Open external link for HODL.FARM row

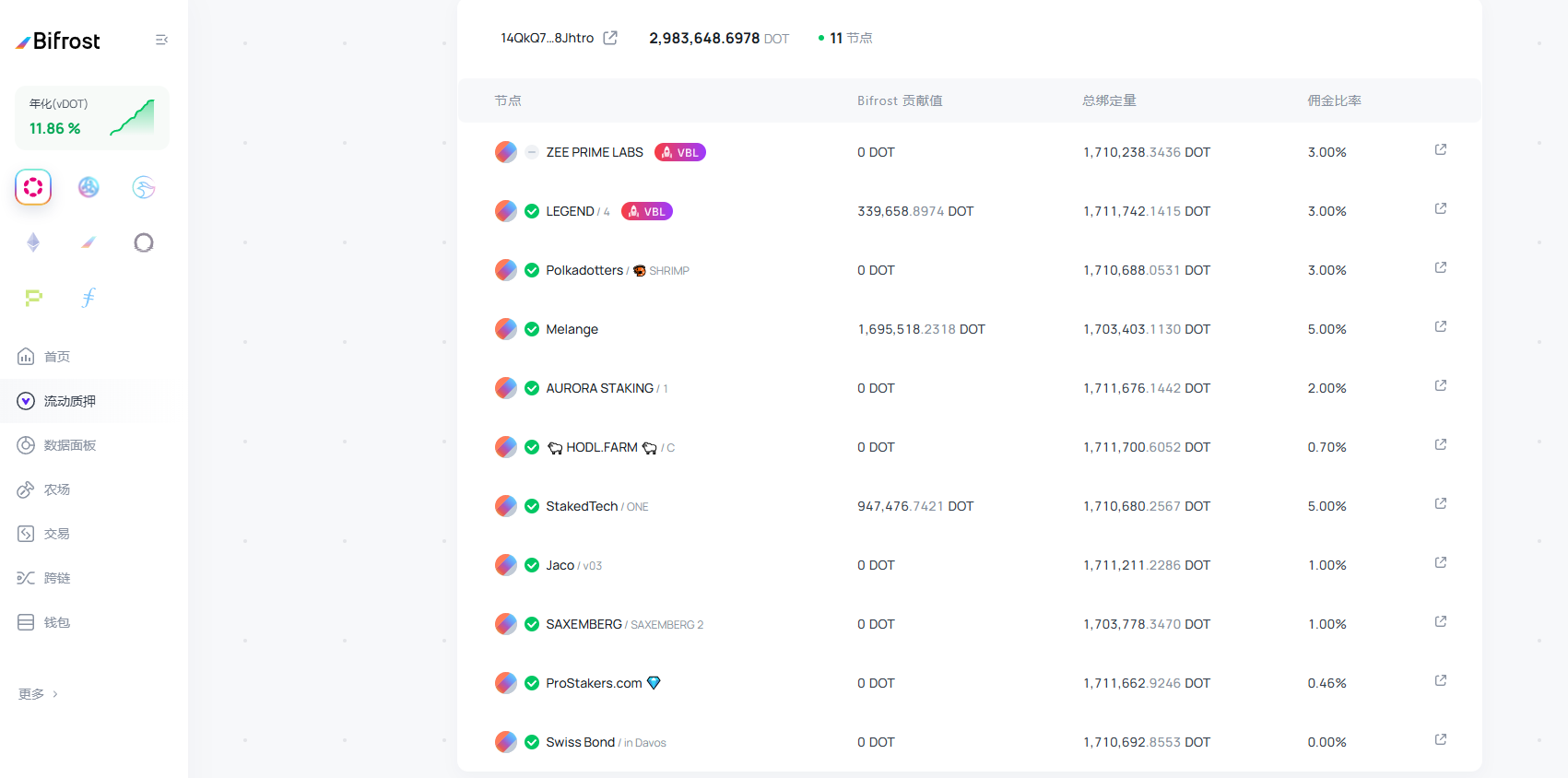(x=1441, y=444)
